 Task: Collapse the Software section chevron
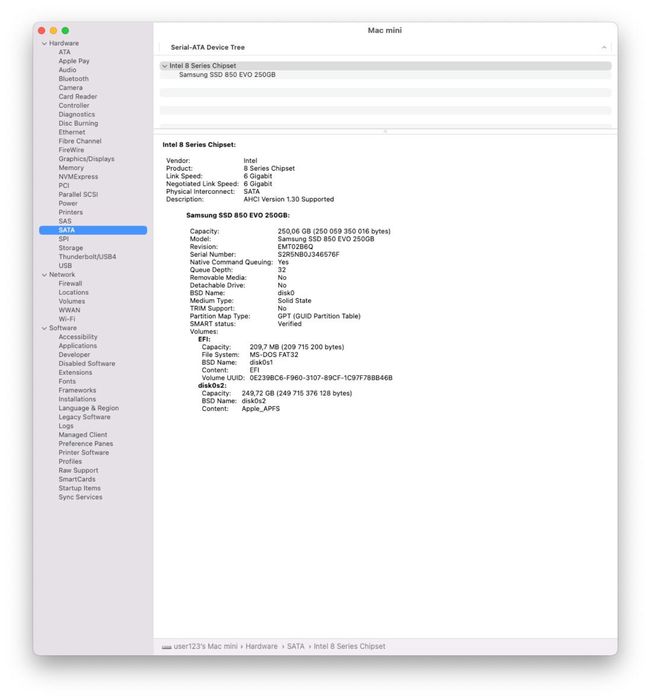click(44, 328)
